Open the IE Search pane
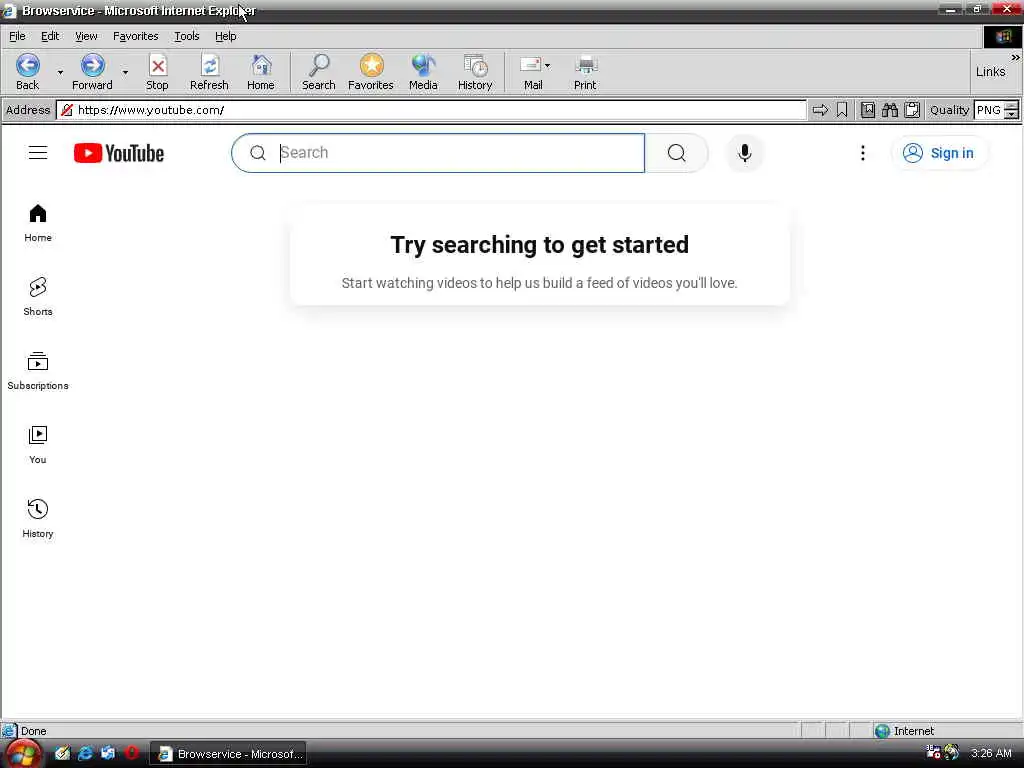Screen dimensions: 1024x768 pyautogui.click(x=319, y=72)
